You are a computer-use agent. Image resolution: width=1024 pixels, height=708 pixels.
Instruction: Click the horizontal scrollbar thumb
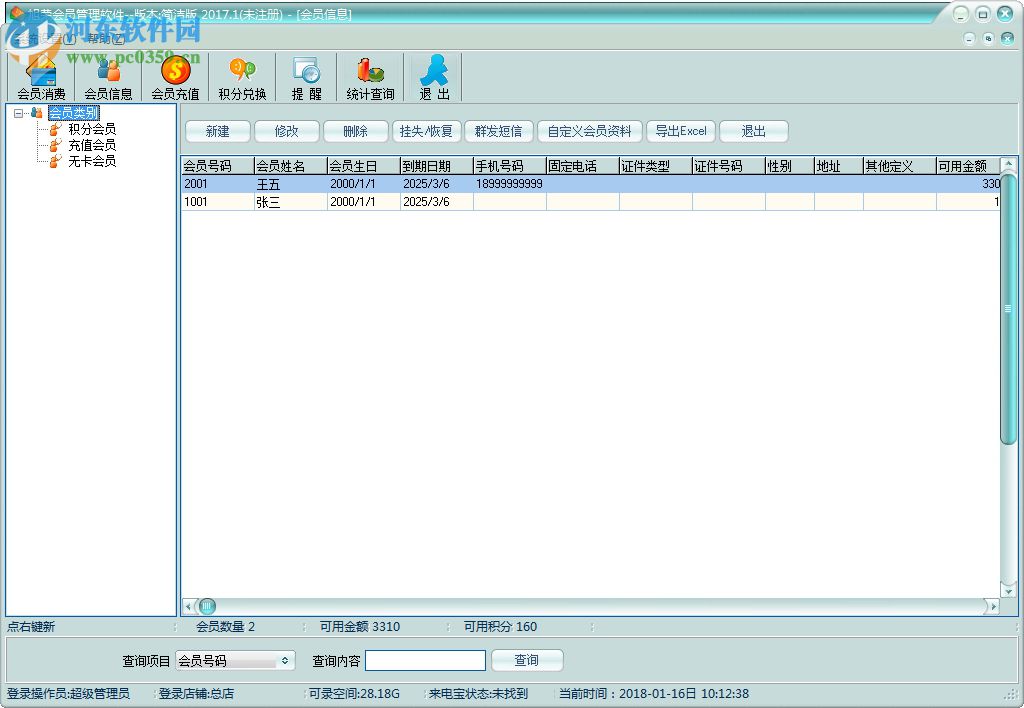tap(207, 607)
